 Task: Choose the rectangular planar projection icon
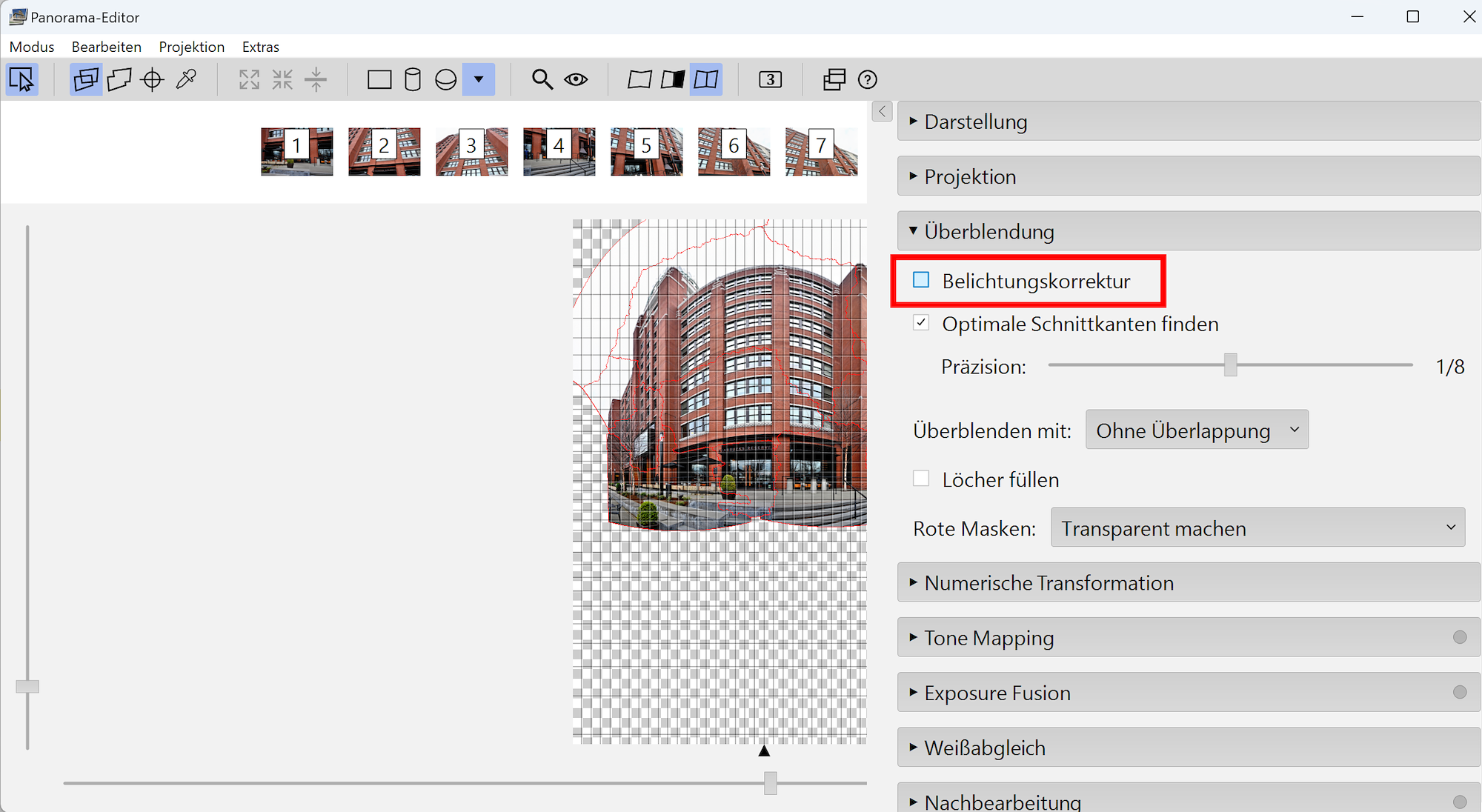click(x=379, y=79)
